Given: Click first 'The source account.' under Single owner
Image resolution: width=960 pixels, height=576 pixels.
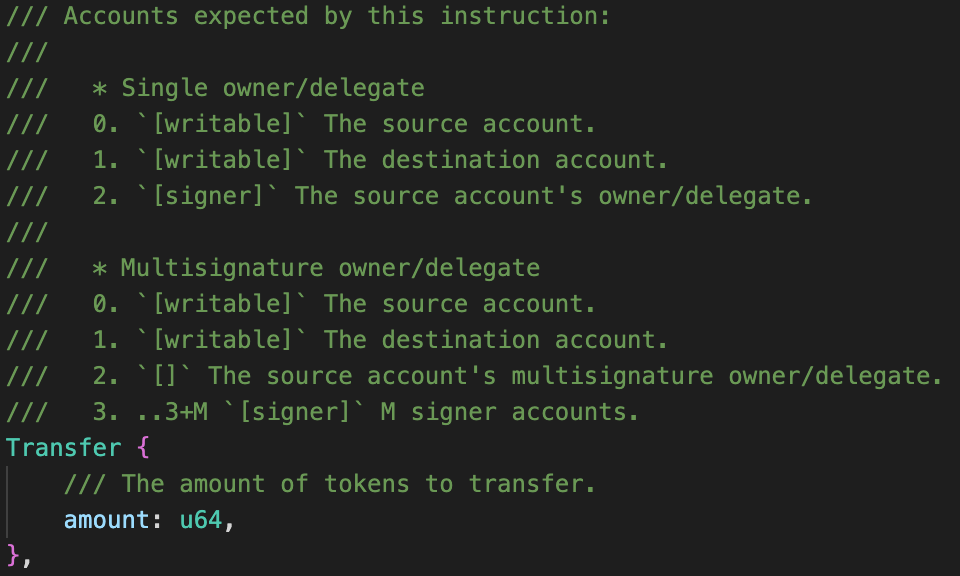Looking at the screenshot, I should pyautogui.click(x=459, y=124).
